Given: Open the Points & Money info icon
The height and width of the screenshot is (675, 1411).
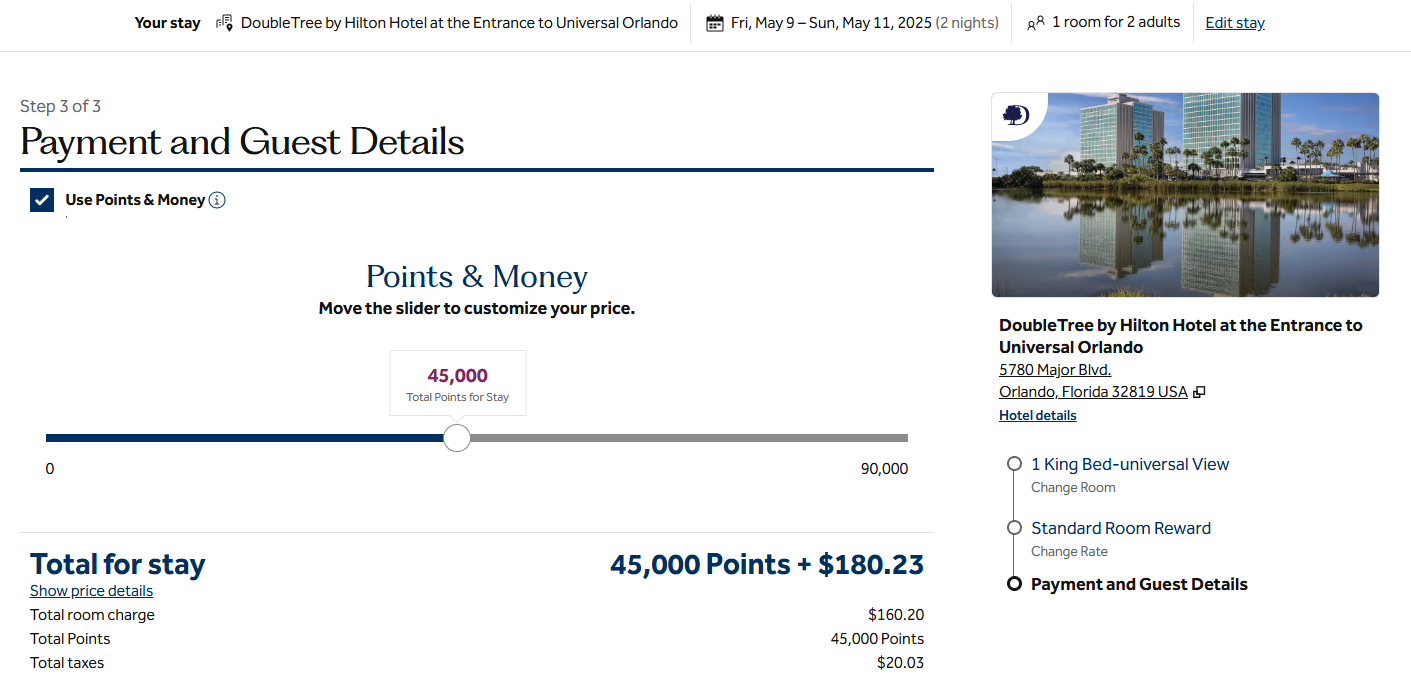Looking at the screenshot, I should pyautogui.click(x=217, y=200).
